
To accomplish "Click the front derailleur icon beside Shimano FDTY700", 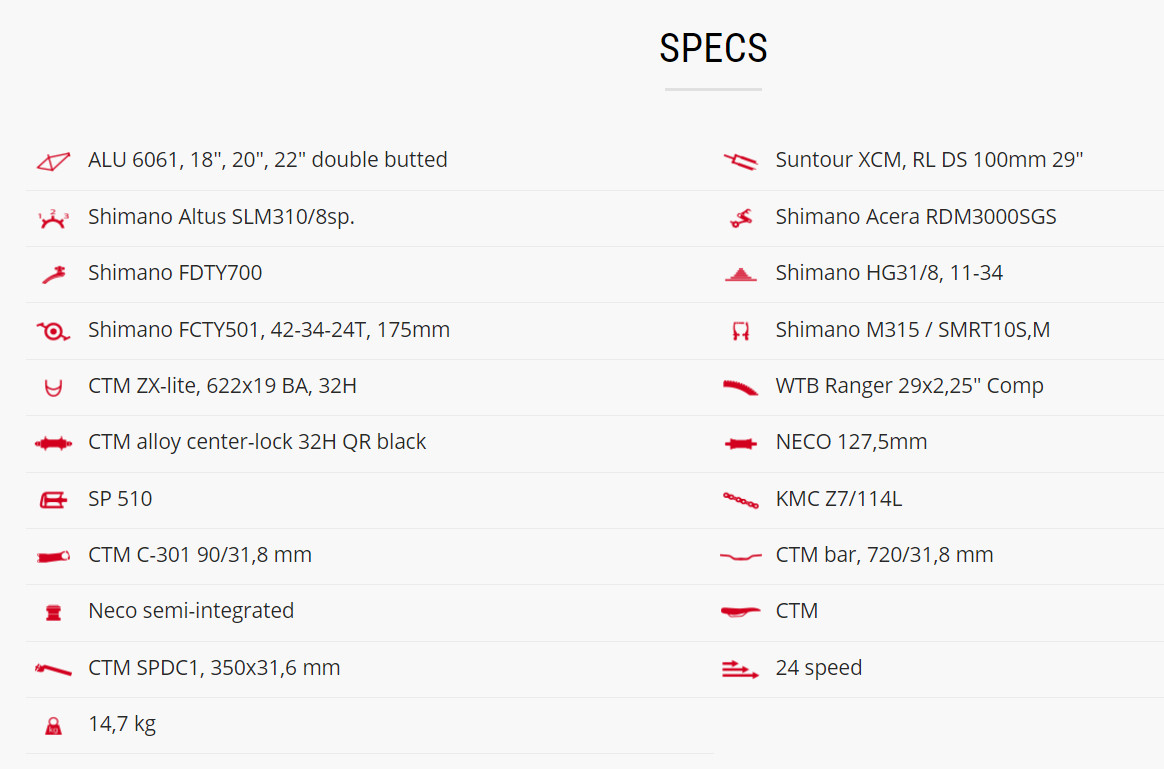I will (53, 274).
